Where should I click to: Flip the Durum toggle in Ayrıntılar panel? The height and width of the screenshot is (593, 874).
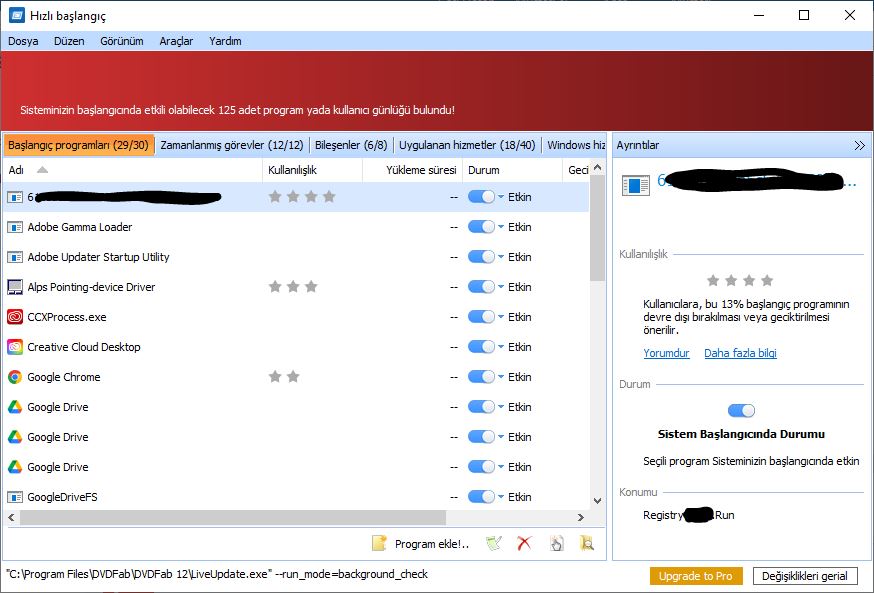[x=741, y=411]
